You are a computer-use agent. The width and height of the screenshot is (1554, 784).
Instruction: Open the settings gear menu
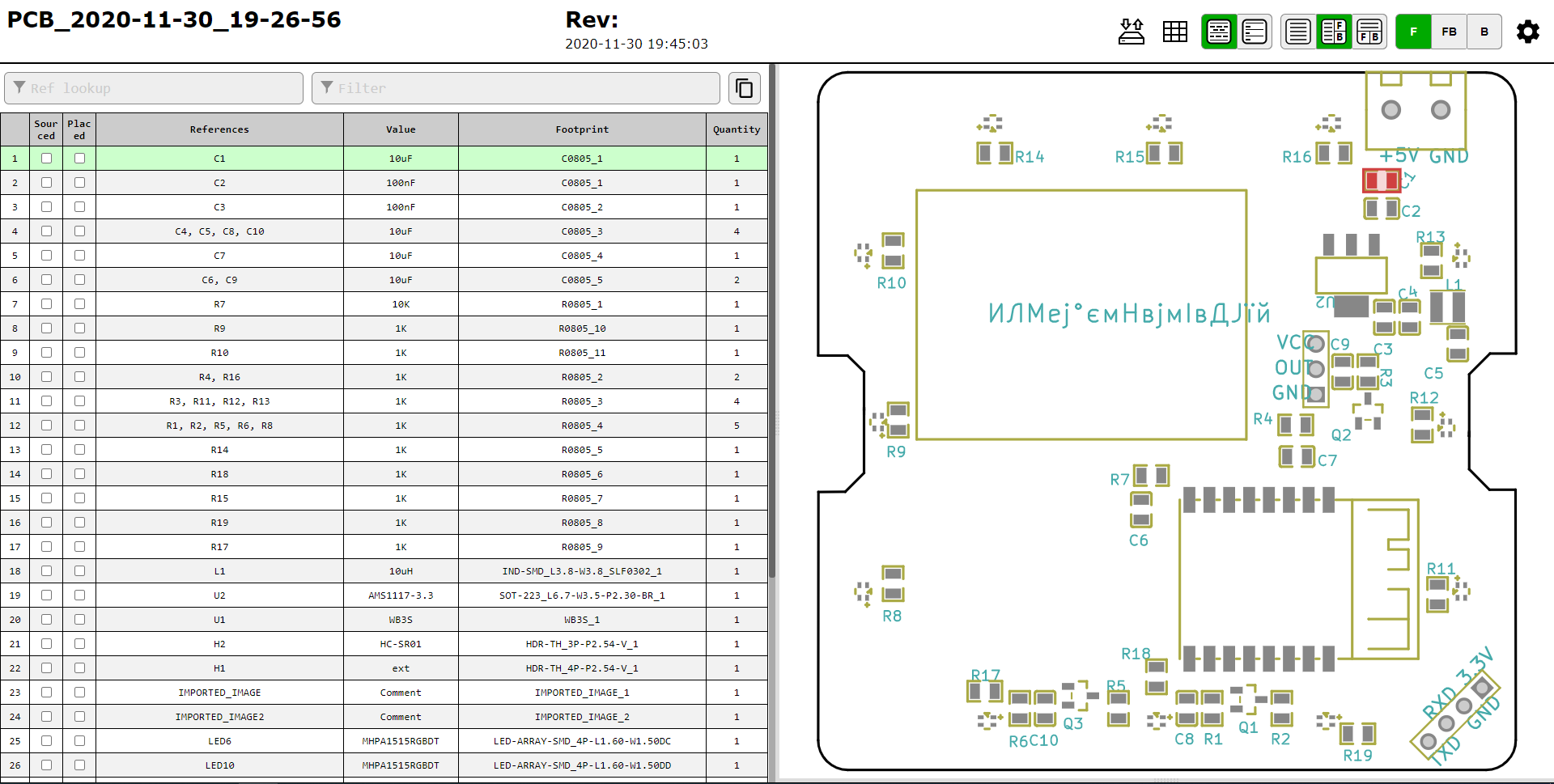[1527, 32]
